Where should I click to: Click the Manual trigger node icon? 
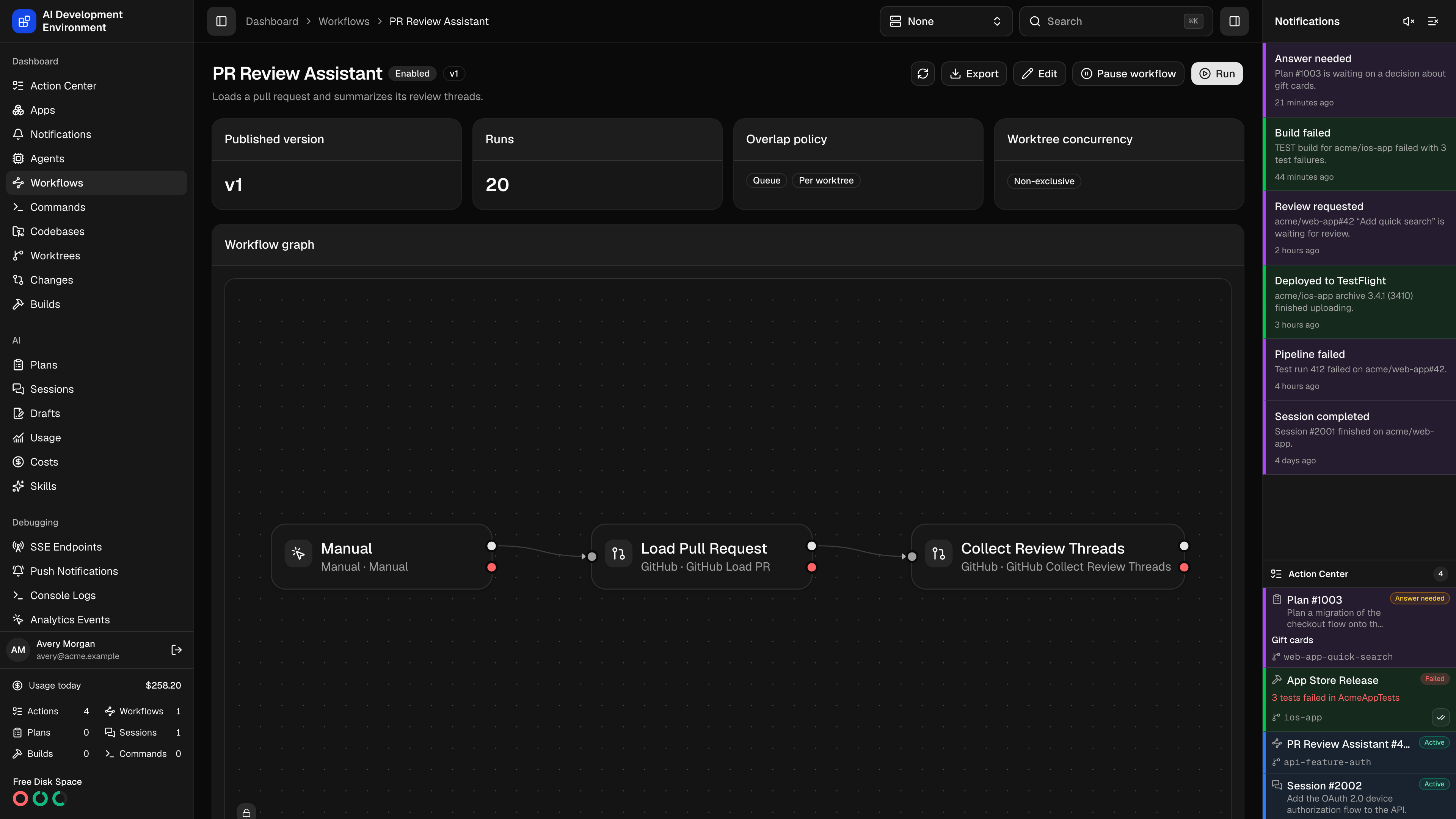298,553
